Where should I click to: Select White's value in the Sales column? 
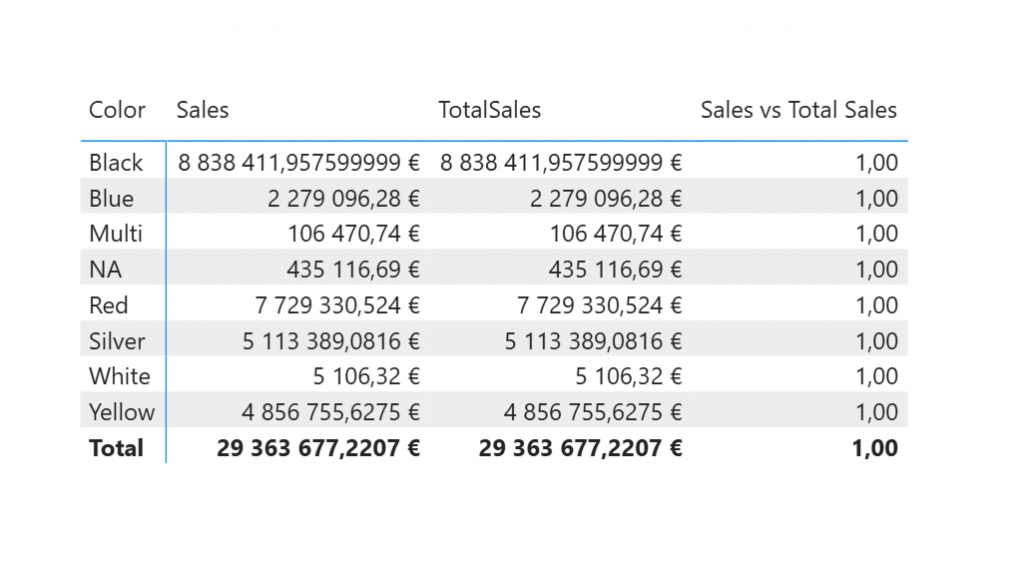click(x=366, y=377)
